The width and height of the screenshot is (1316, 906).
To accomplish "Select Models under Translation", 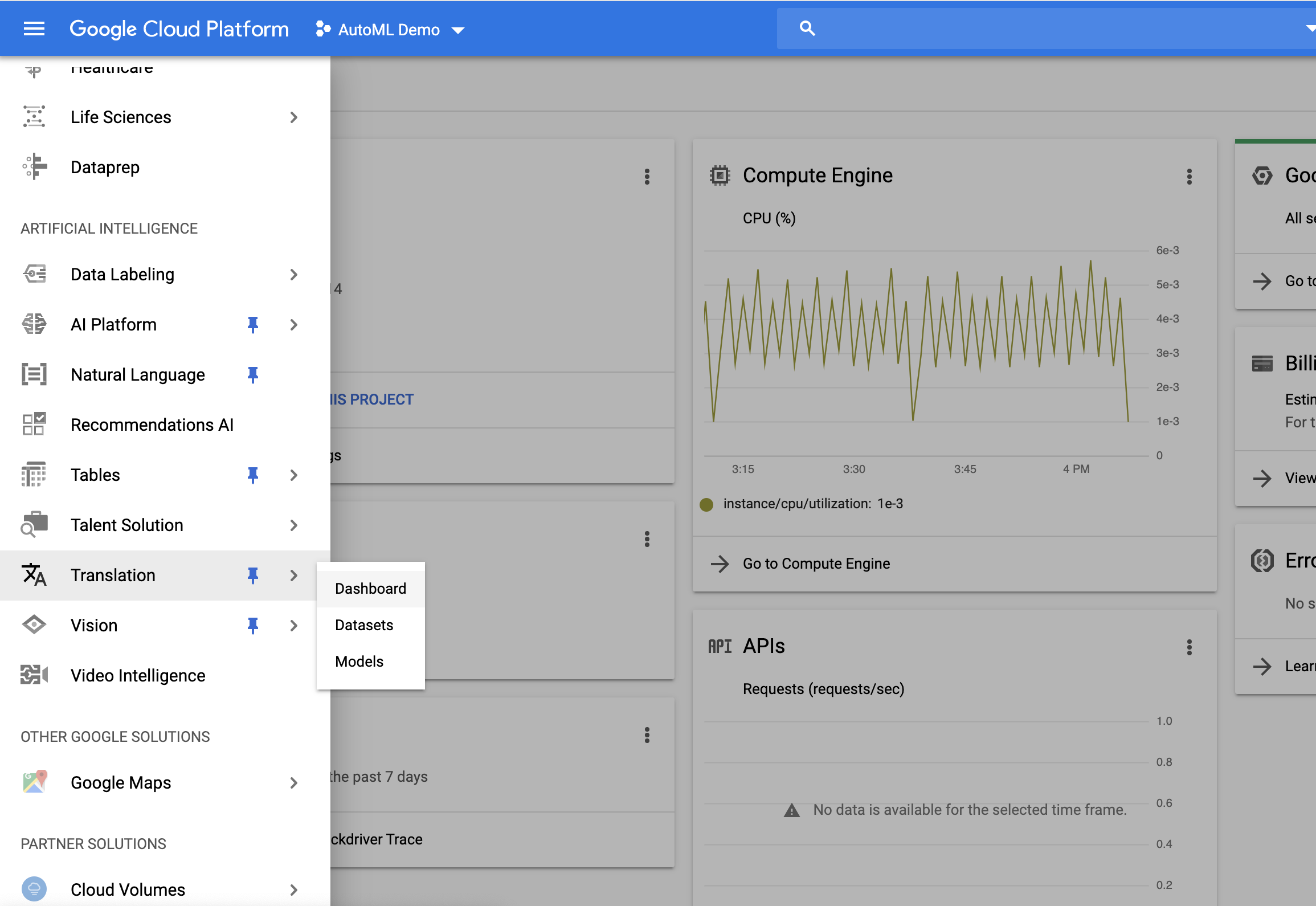I will (358, 661).
